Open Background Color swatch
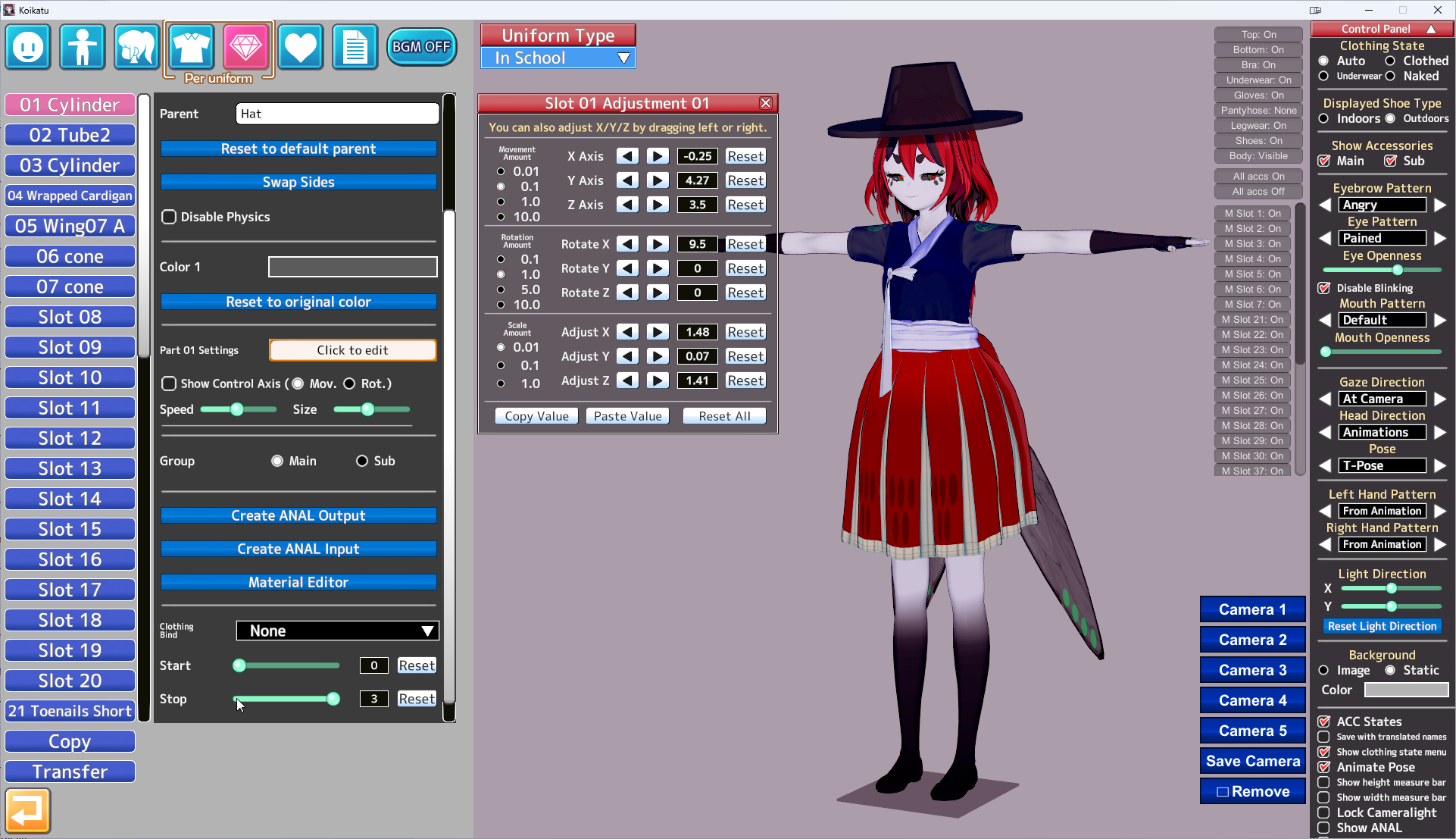 click(1406, 690)
